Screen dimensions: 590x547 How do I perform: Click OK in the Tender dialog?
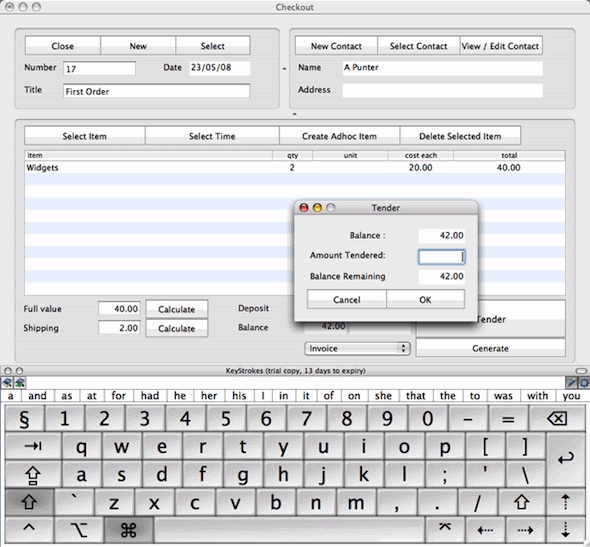point(425,299)
